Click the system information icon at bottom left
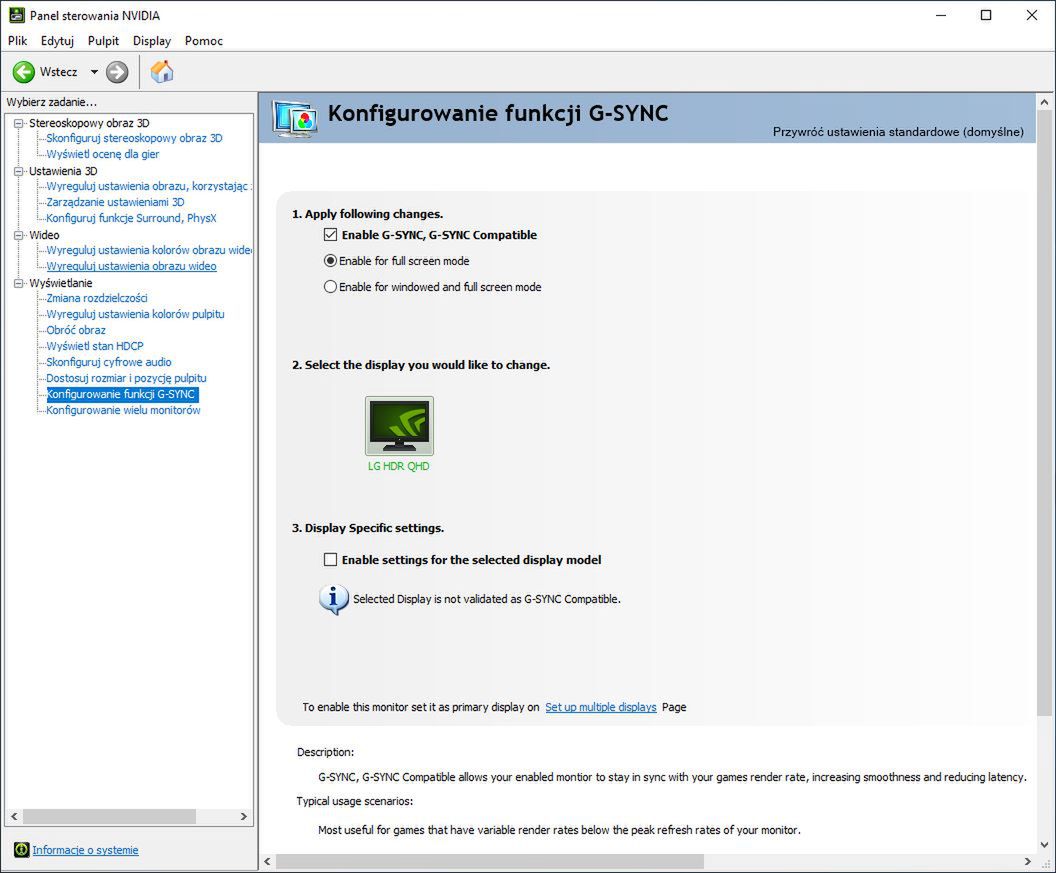Screen dimensions: 1056x873 [x=22, y=849]
